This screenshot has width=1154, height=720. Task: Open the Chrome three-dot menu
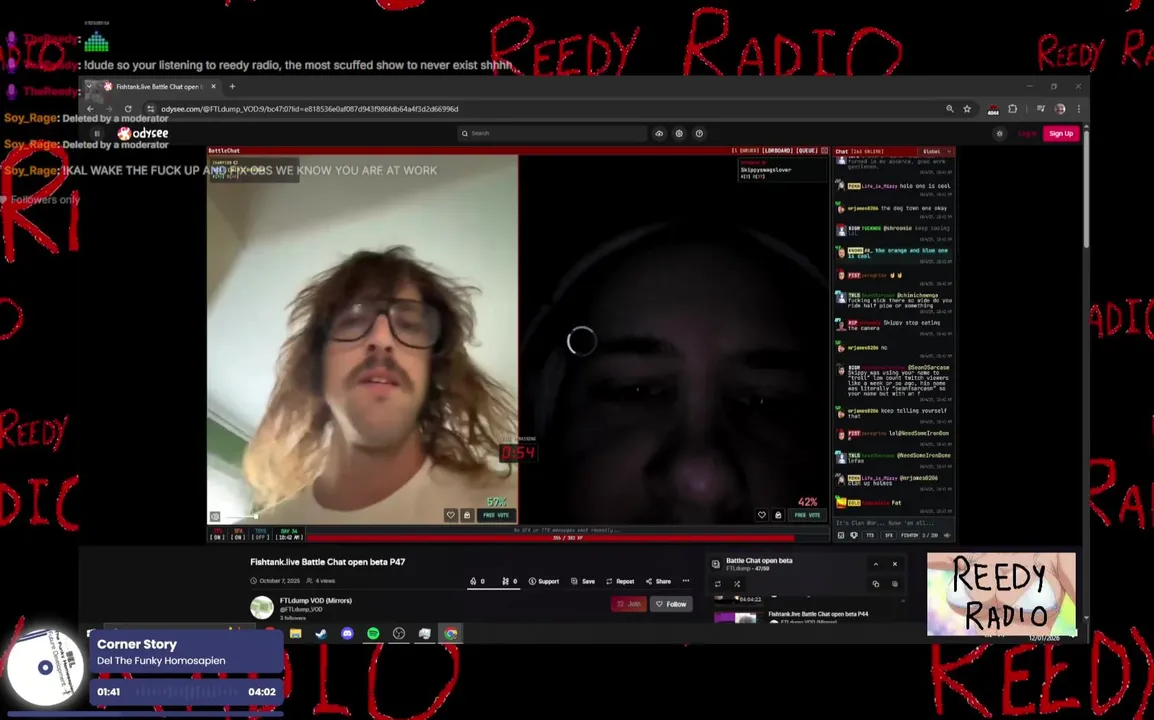1078,109
